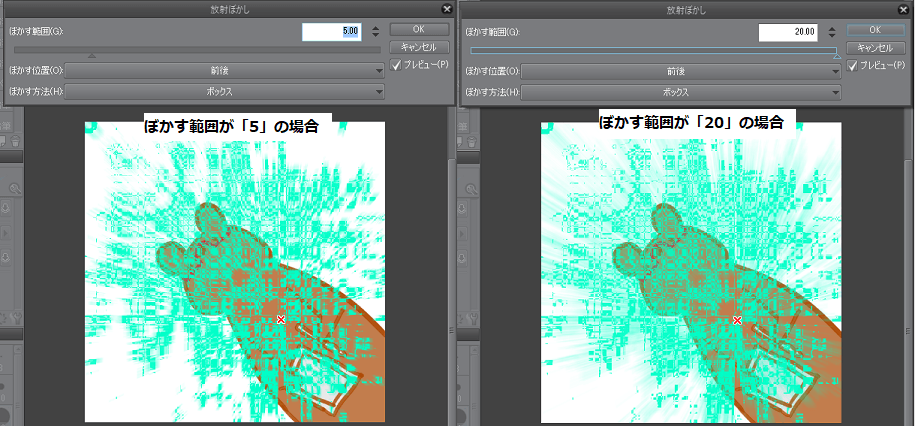Open ぼかす位置 dropdown in the 5.00 dialog
This screenshot has width=915, height=426.
[224, 71]
